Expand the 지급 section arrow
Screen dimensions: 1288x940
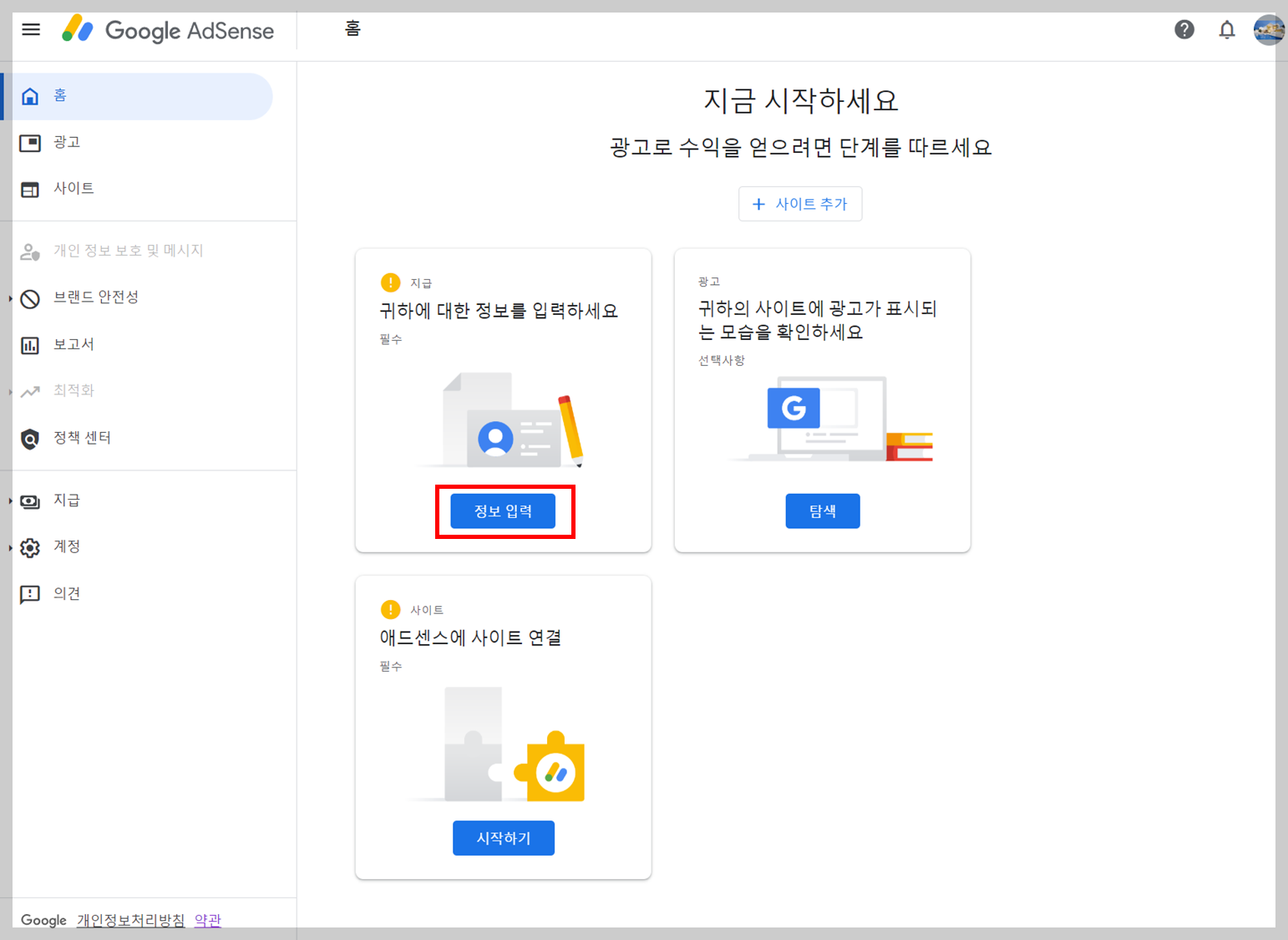10,501
